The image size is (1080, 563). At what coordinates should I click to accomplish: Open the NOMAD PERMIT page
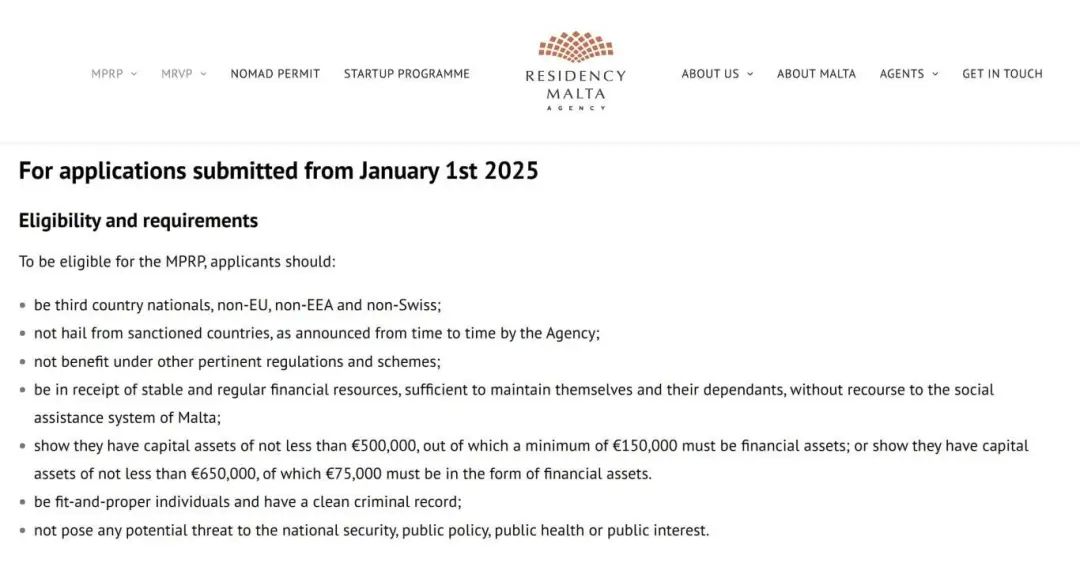pyautogui.click(x=275, y=74)
